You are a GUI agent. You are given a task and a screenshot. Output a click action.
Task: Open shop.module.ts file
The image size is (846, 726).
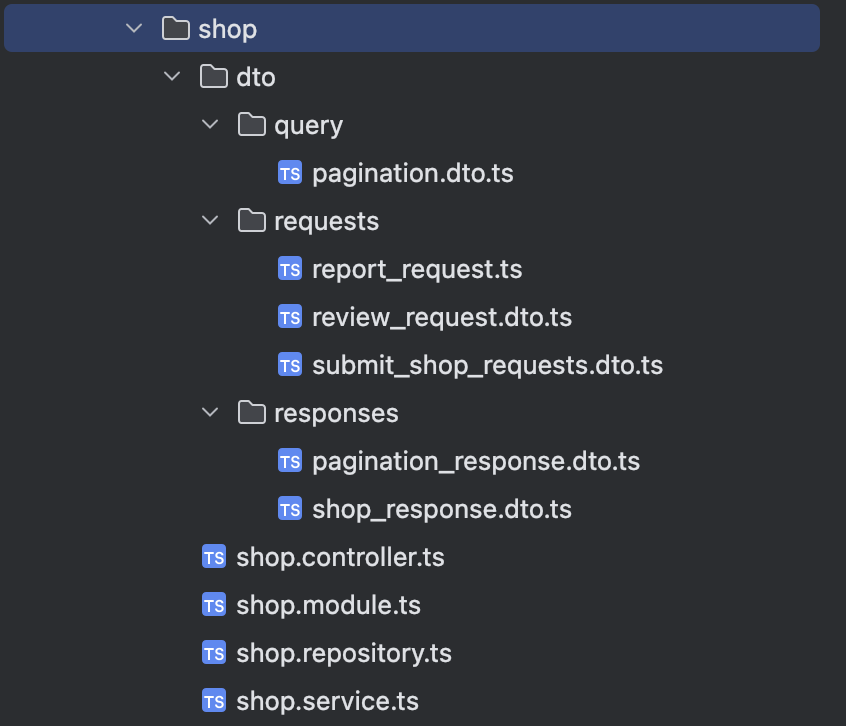328,605
